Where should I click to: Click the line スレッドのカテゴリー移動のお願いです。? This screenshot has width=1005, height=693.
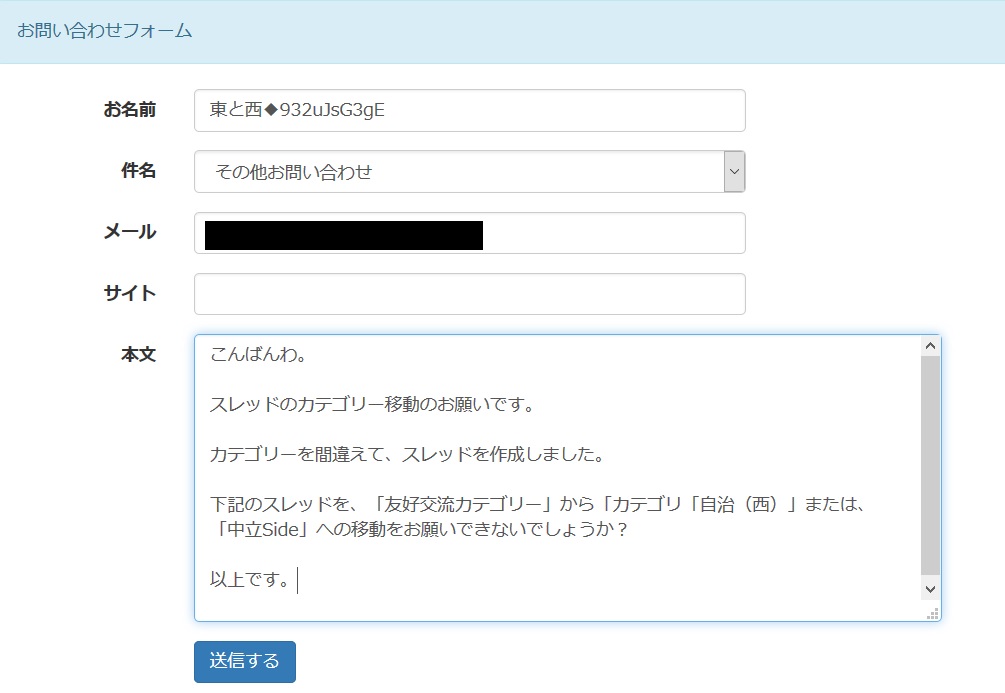(372, 405)
